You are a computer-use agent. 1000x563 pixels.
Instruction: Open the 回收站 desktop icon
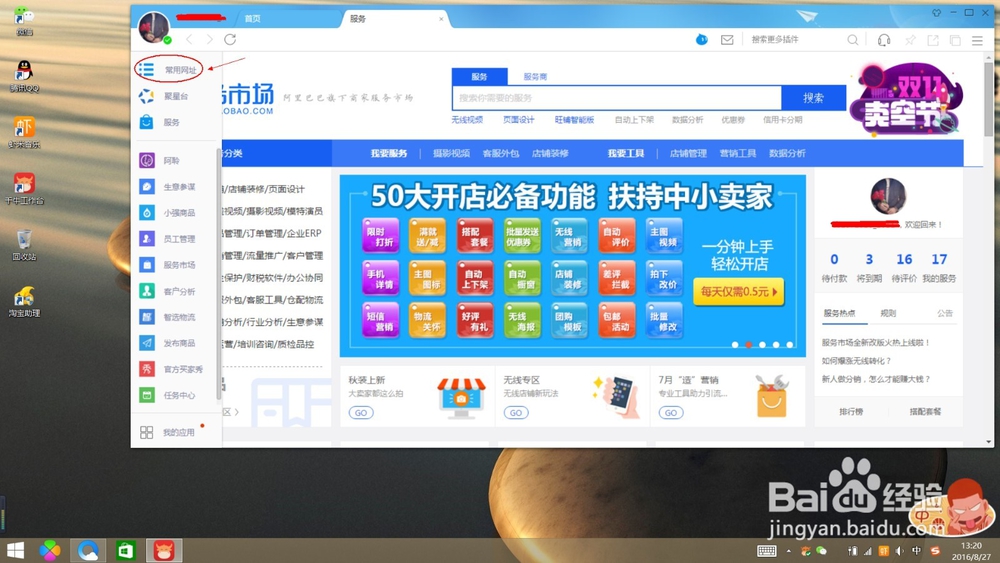click(x=24, y=245)
